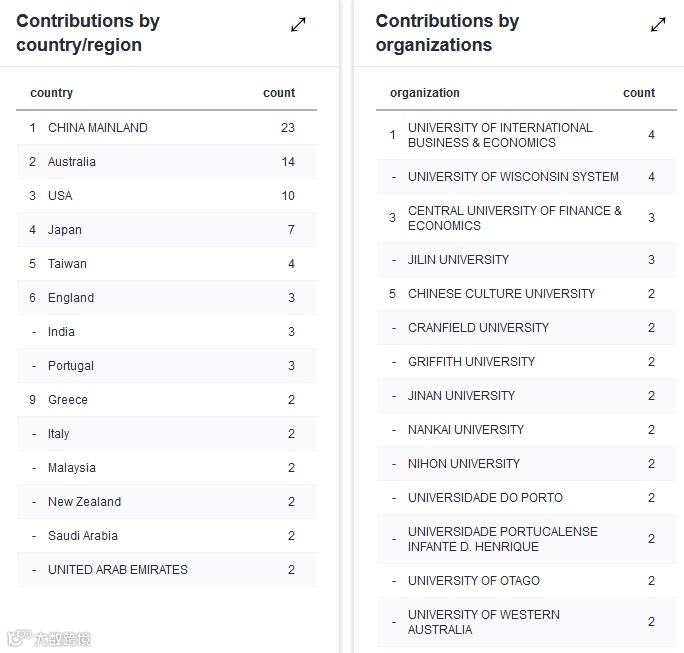The image size is (684, 653).
Task: Click JILIN UNIVERSITY entry
Action: pos(458,260)
